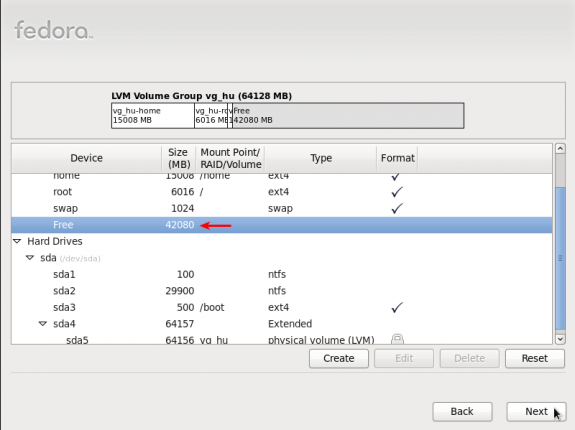Collapse the sda4 extended partition
This screenshot has width=575, height=430.
pos(43,324)
